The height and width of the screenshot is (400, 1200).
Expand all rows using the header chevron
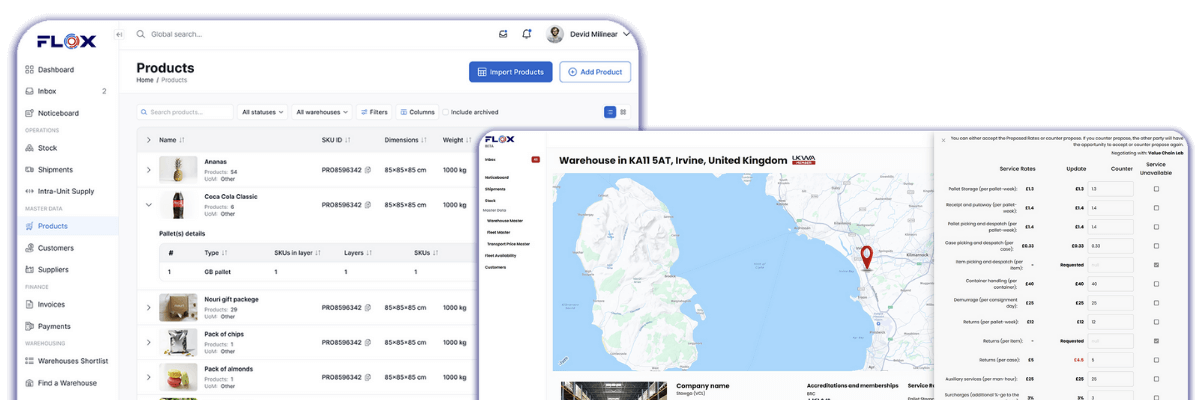point(149,140)
